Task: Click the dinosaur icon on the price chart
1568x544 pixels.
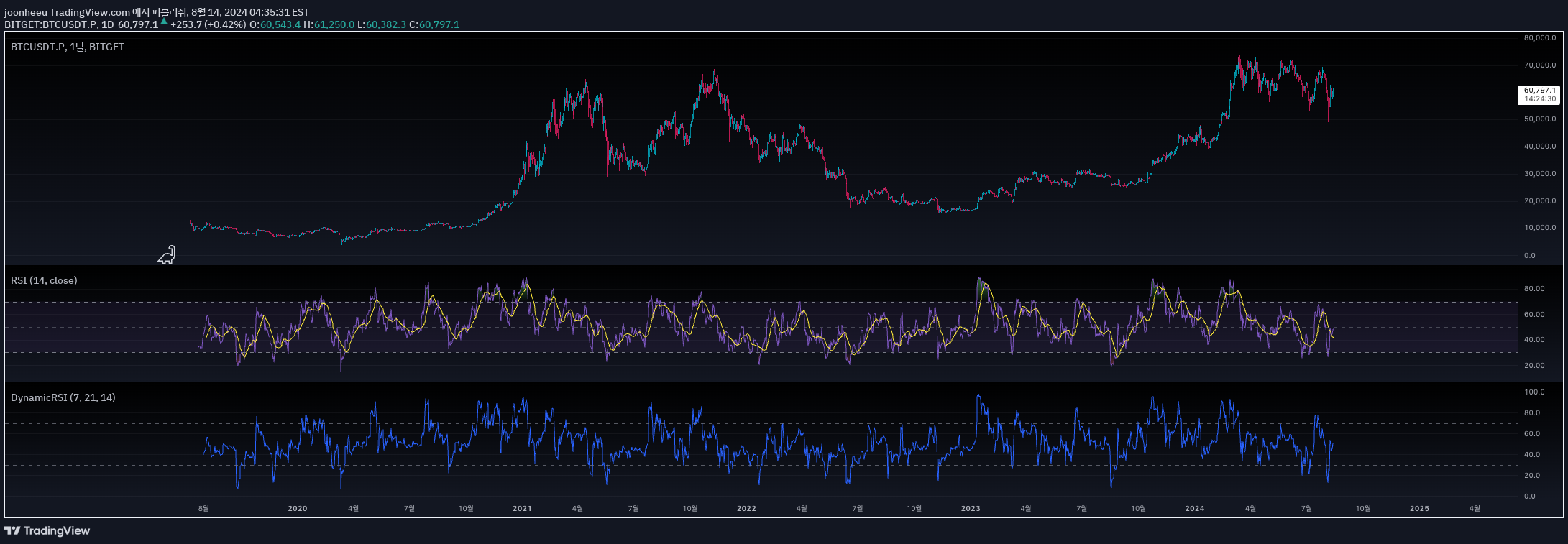Action: (x=167, y=254)
